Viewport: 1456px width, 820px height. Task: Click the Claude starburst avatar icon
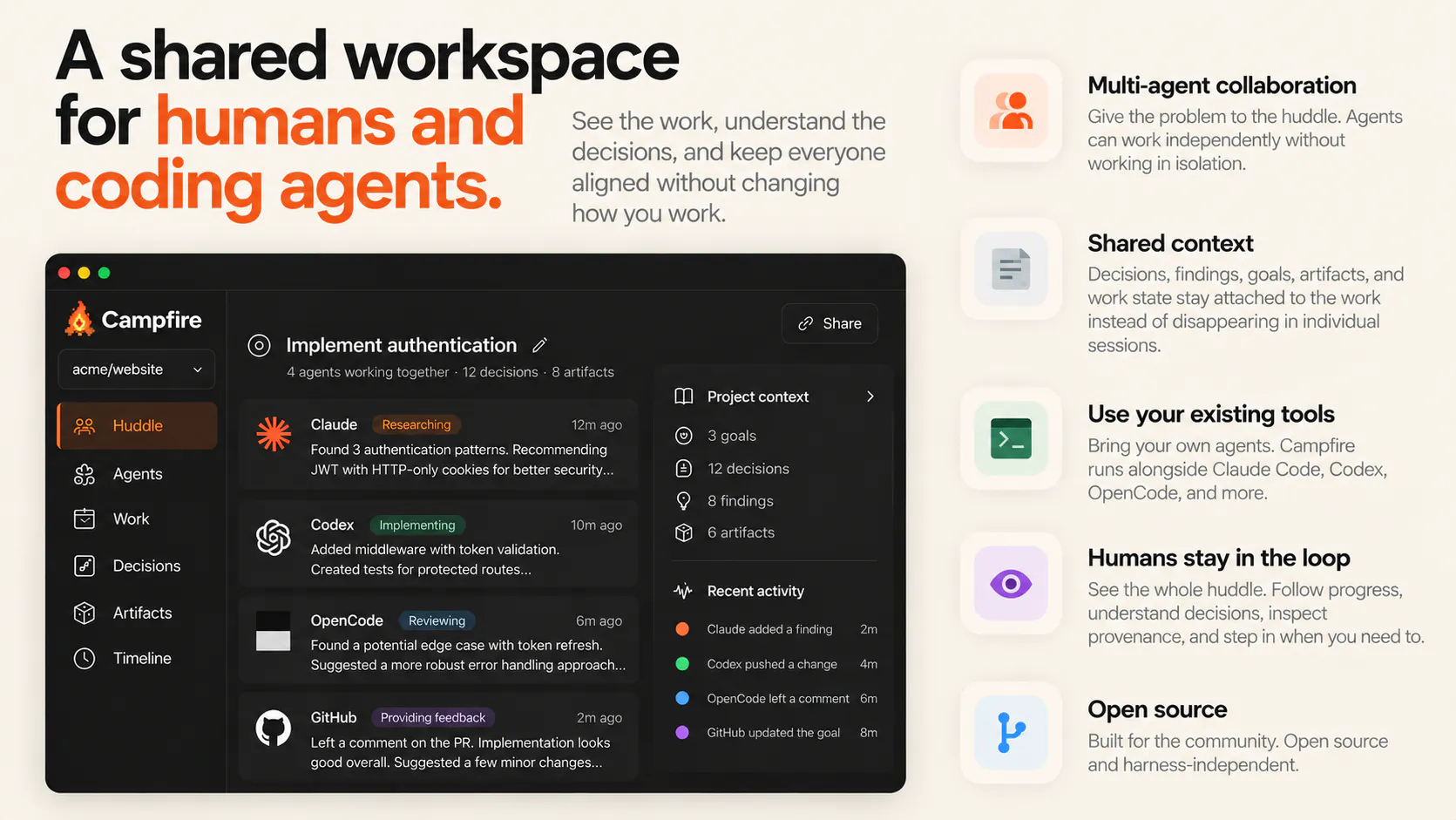click(x=274, y=434)
